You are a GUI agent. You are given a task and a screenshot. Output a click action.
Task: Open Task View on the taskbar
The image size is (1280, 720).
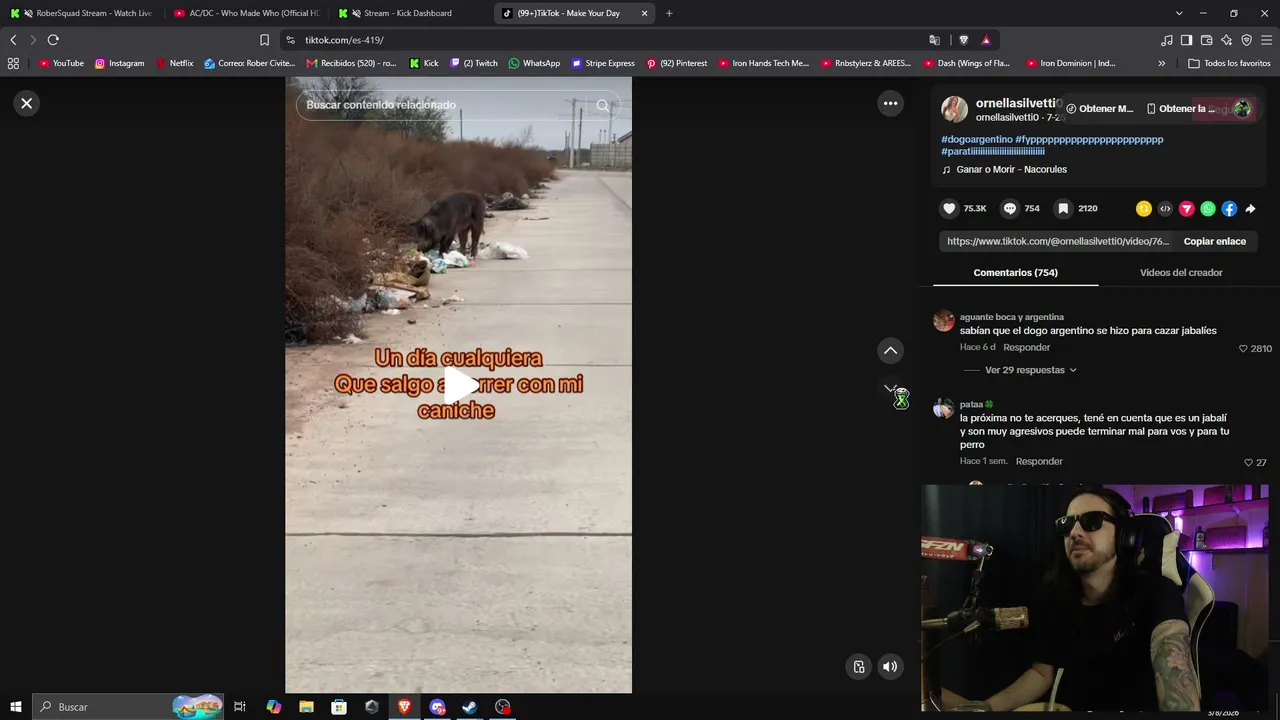coord(240,707)
